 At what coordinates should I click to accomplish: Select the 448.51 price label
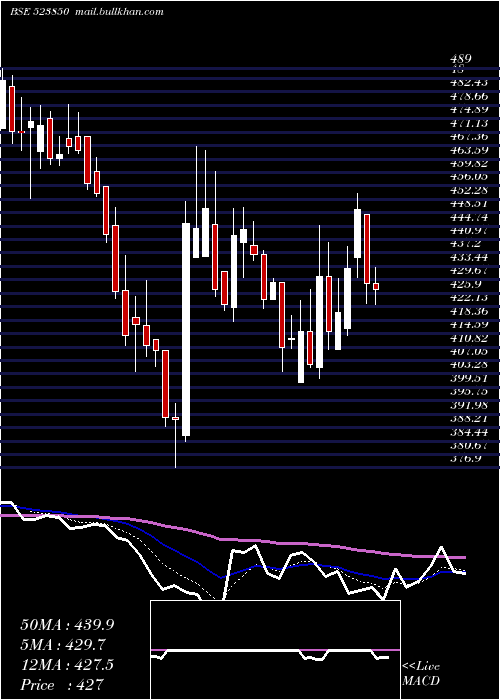click(469, 204)
